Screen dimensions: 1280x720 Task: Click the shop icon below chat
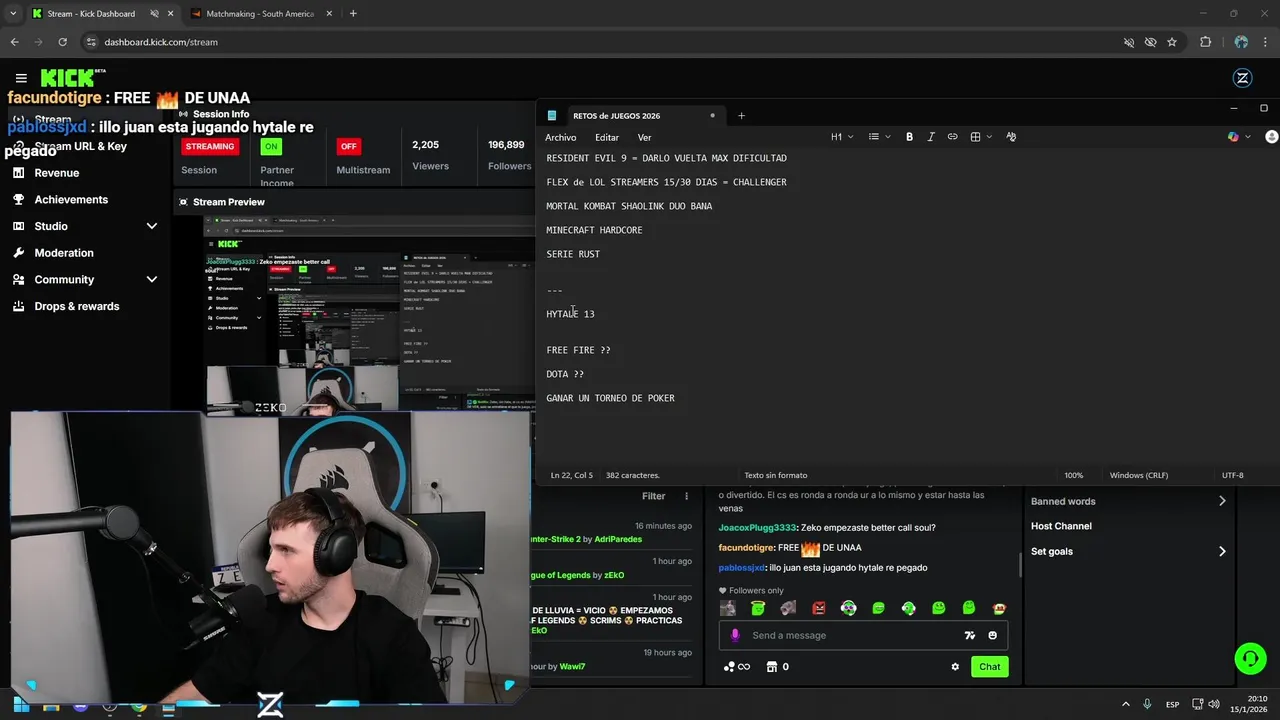click(771, 667)
